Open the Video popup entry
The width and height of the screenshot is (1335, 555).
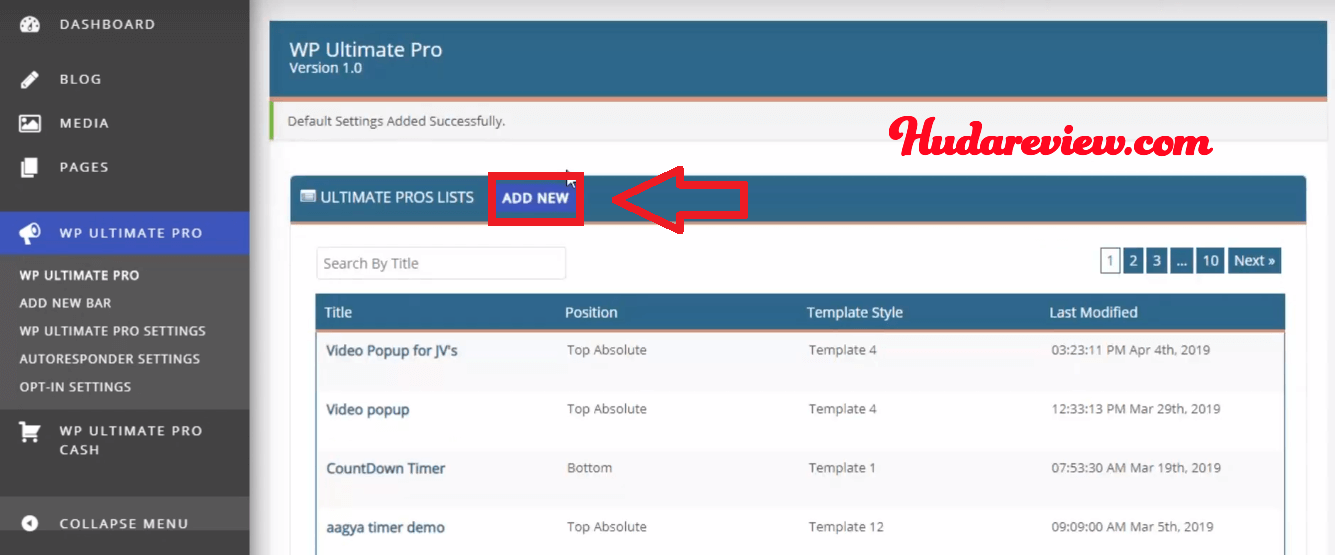368,410
